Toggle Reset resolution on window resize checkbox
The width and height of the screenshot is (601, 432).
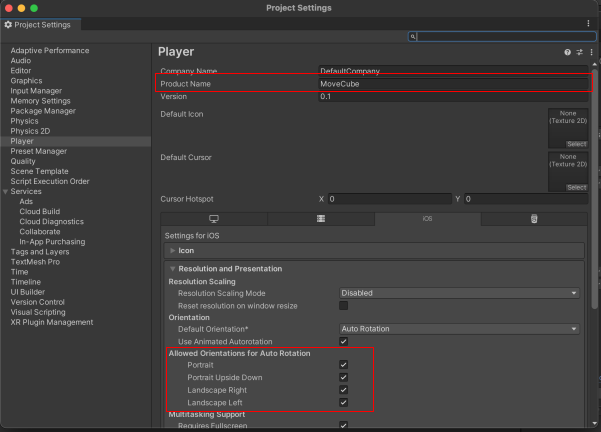tap(343, 306)
